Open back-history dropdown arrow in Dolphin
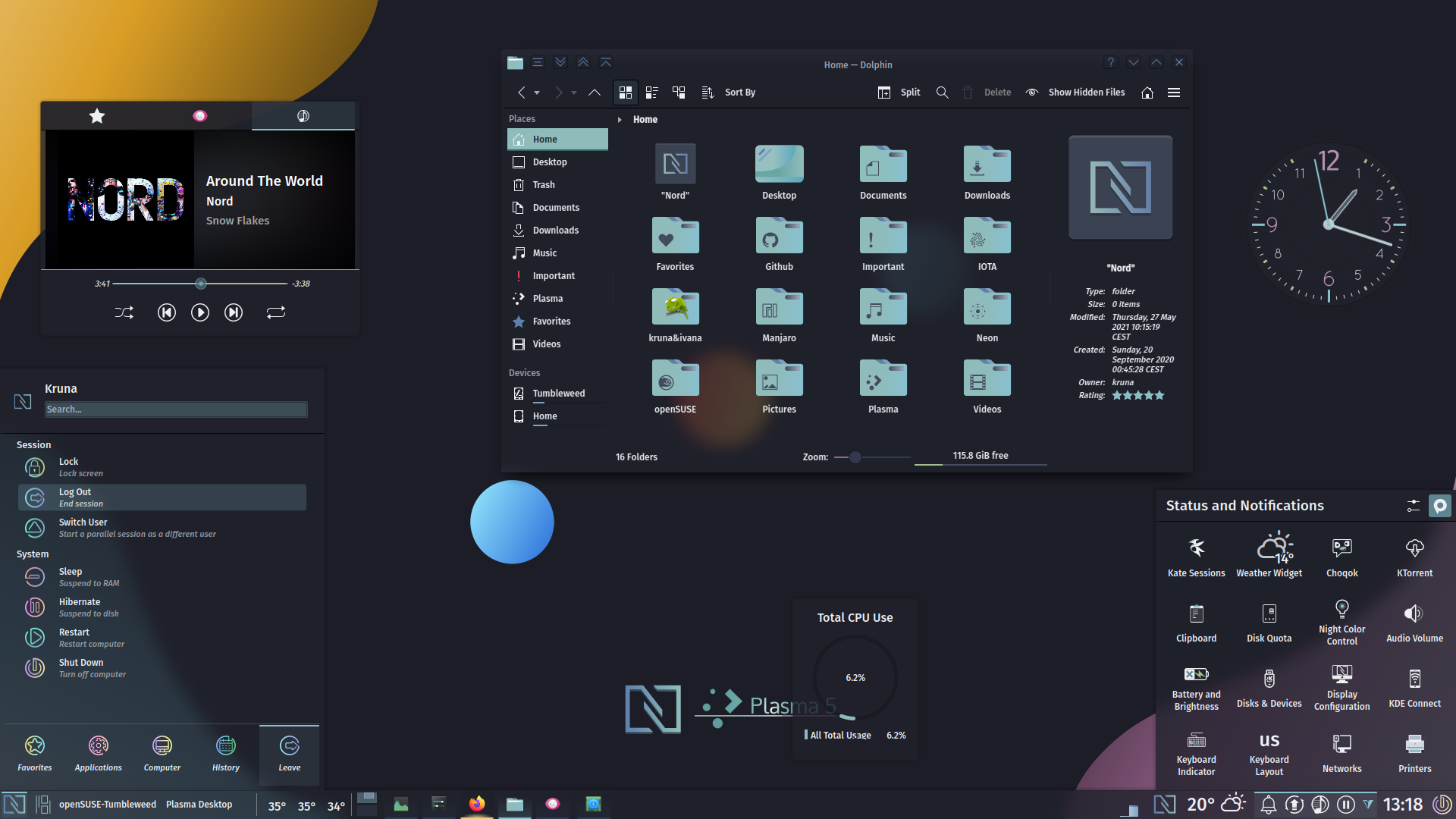The height and width of the screenshot is (819, 1456). click(x=537, y=93)
